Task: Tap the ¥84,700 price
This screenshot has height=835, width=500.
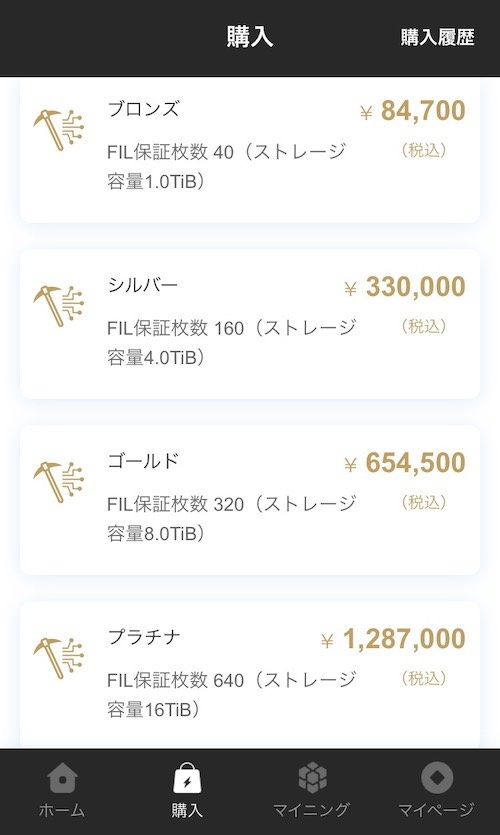Action: point(413,111)
